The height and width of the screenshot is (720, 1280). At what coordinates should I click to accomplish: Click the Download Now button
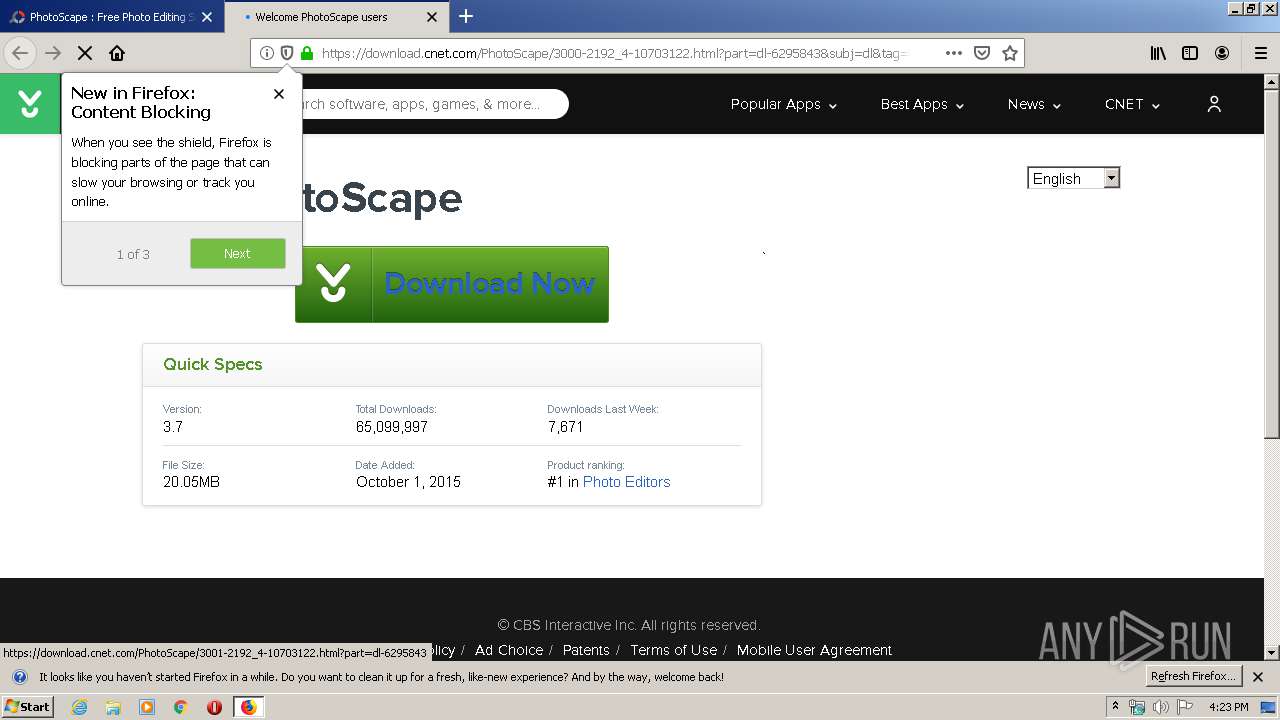[x=452, y=284]
